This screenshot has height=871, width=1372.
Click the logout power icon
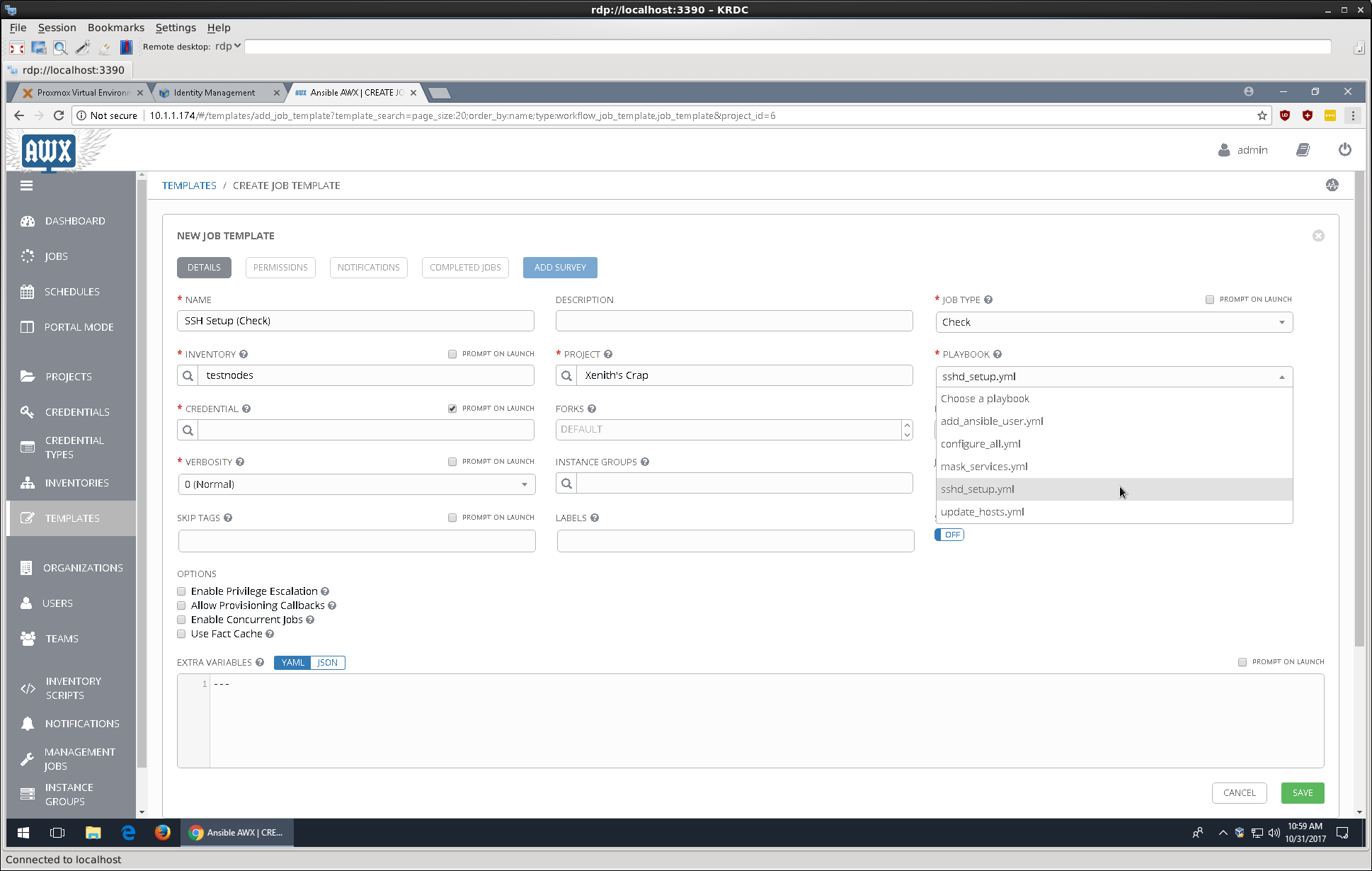(x=1345, y=150)
